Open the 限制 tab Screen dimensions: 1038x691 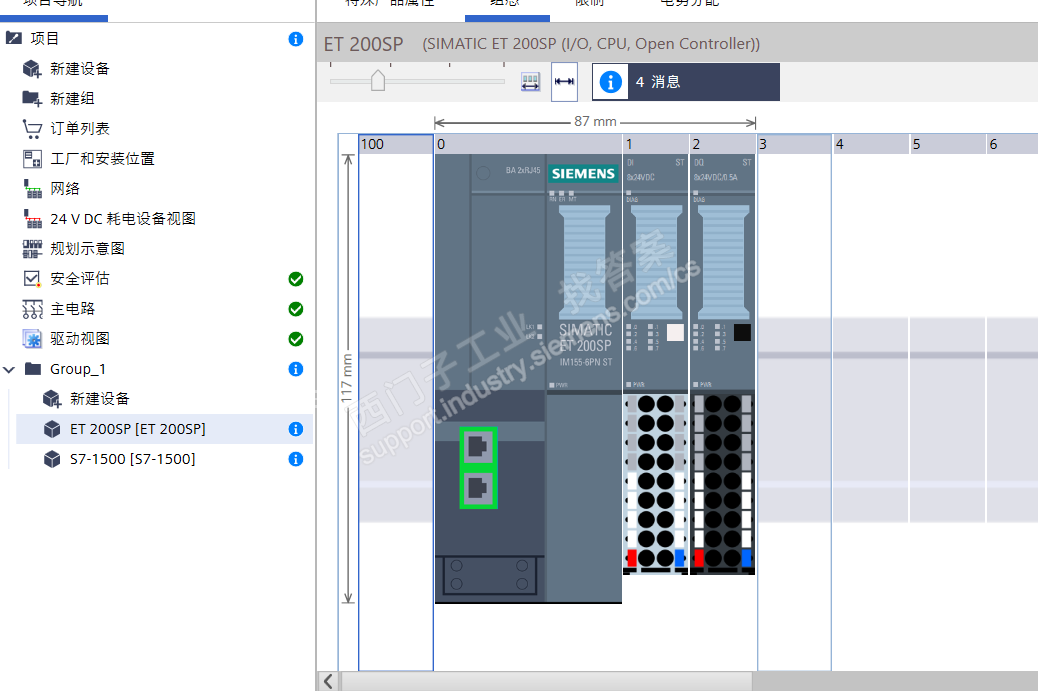click(x=589, y=4)
